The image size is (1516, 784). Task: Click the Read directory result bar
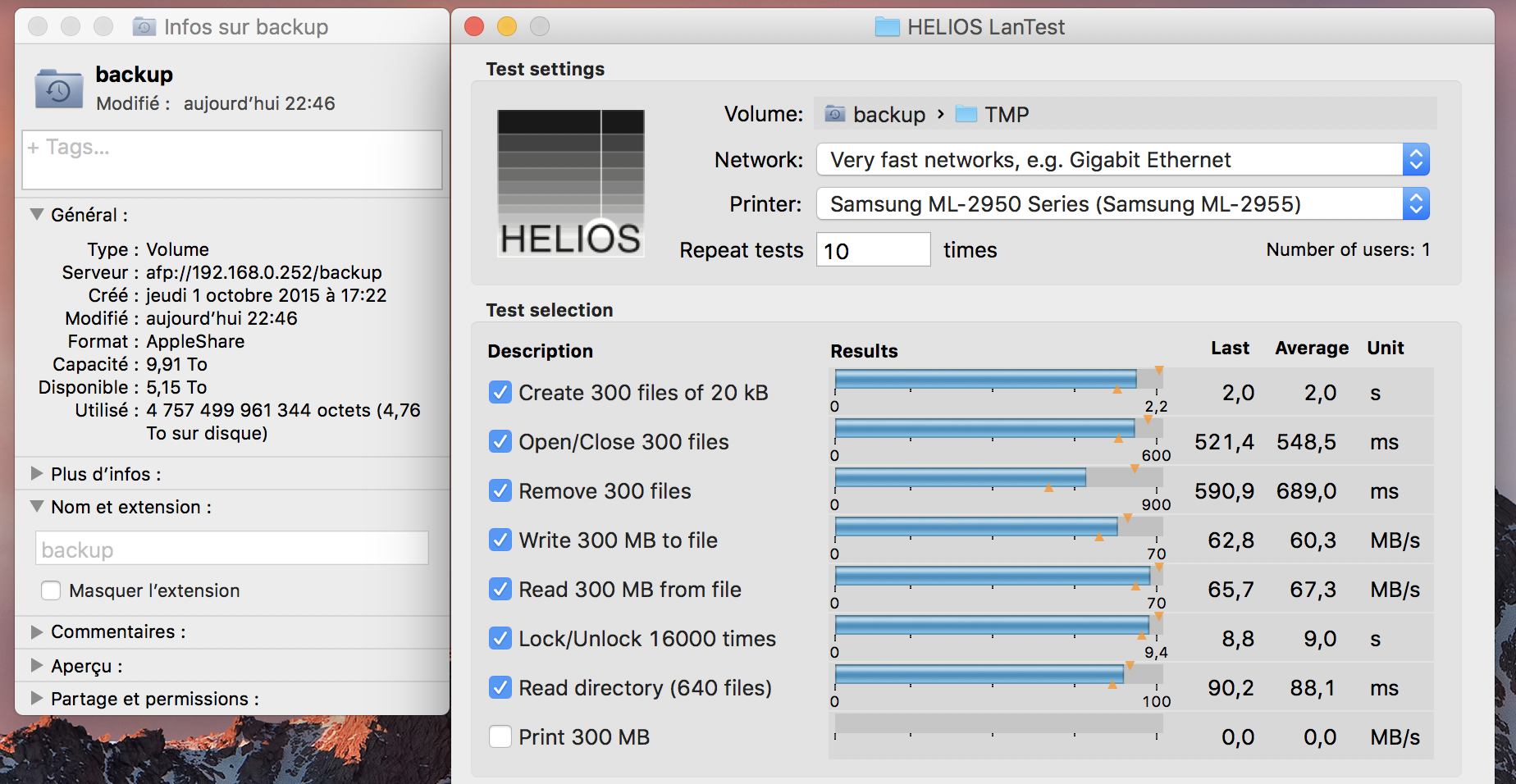click(x=998, y=675)
